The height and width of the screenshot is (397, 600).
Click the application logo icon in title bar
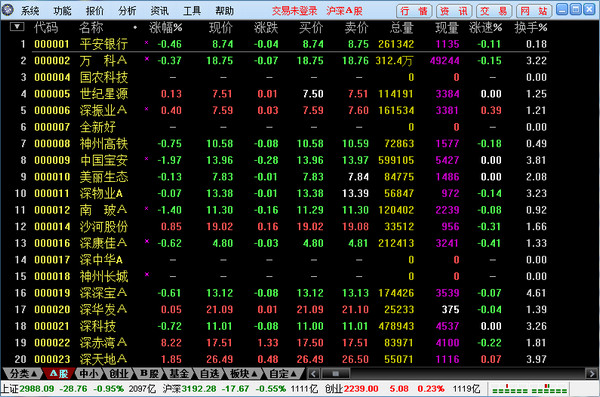click(x=8, y=10)
